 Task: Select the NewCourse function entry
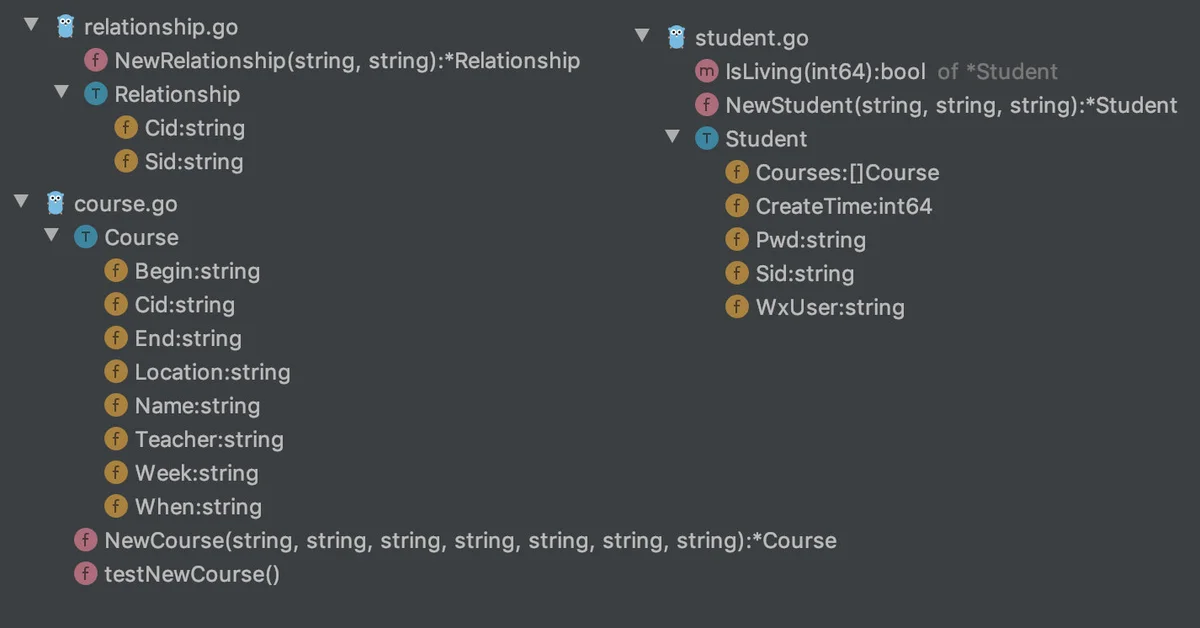tap(456, 541)
